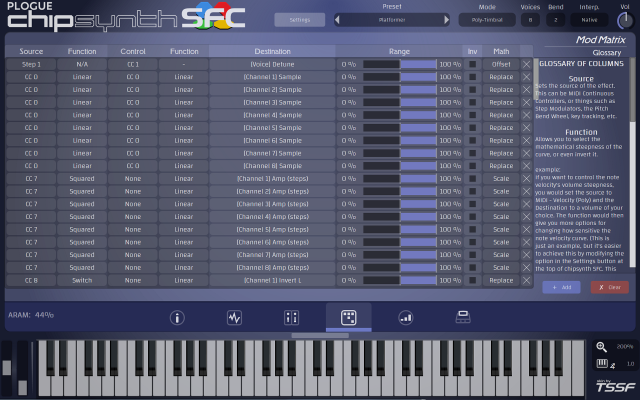Open Math cell Scale in [Channel 2] Amp row
This screenshot has height=400, width=640.
click(501, 191)
